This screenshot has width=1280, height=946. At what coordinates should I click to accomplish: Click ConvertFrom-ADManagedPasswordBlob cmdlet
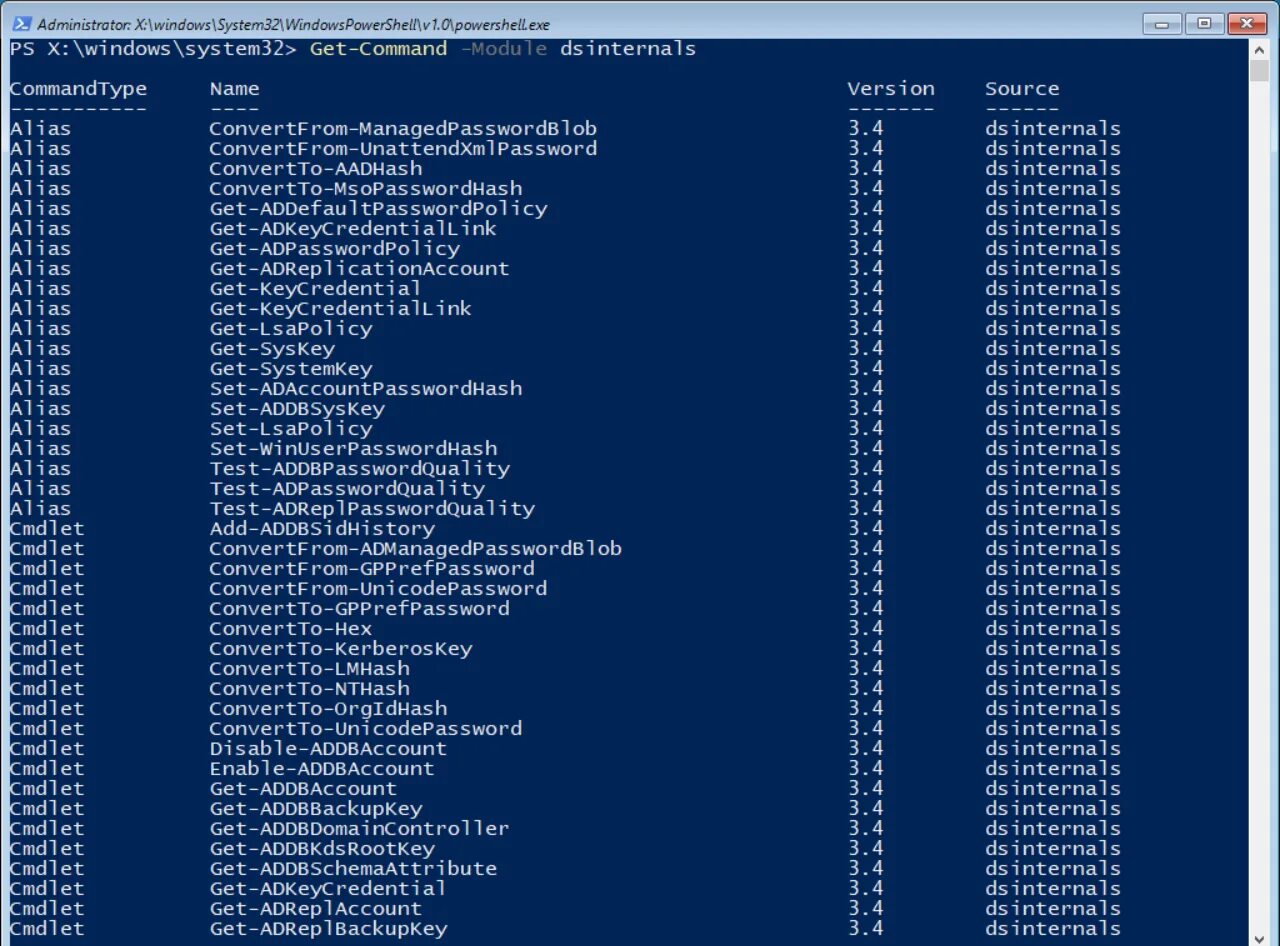pyautogui.click(x=416, y=549)
